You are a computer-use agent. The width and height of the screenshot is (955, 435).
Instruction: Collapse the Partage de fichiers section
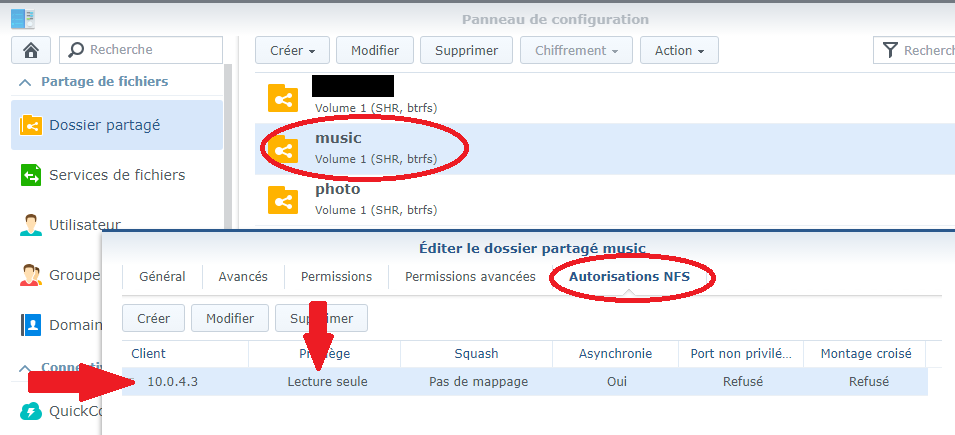[25, 82]
